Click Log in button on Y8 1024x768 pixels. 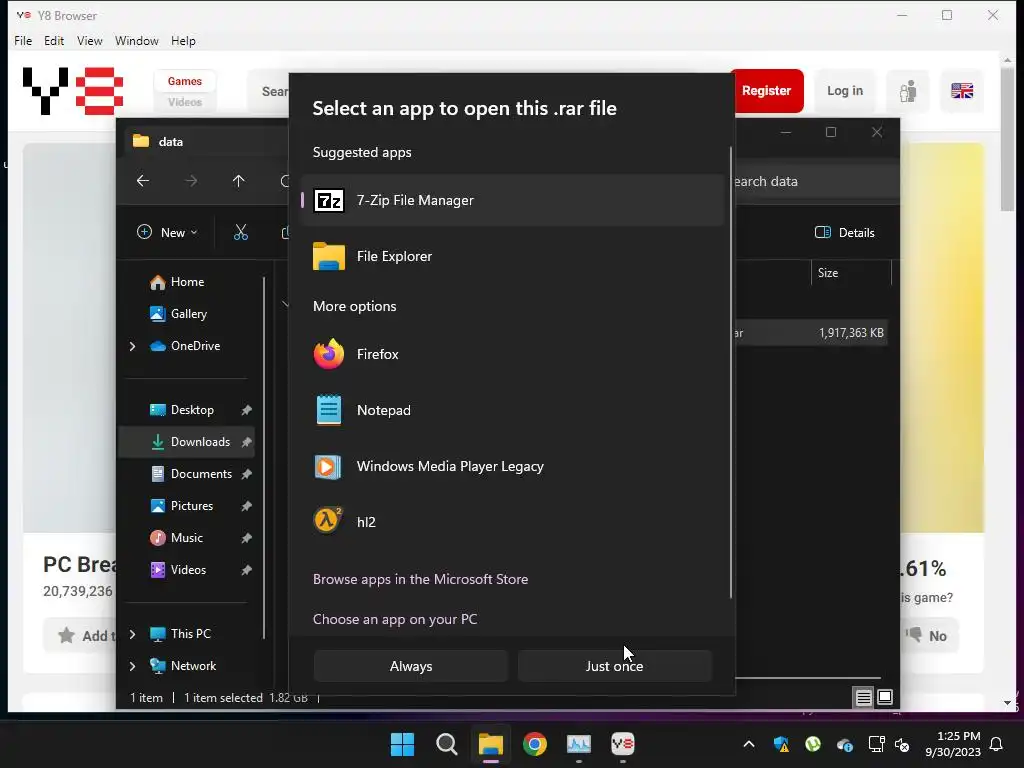(845, 91)
